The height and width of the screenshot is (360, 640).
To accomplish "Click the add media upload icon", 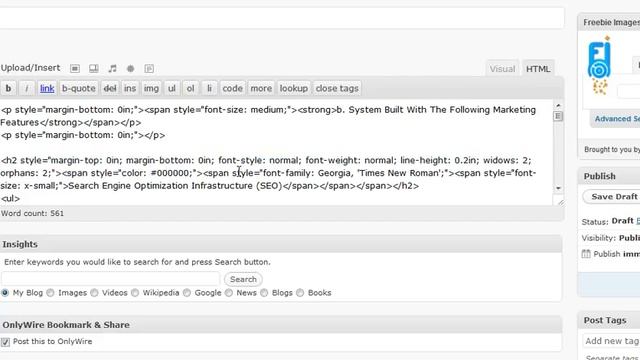I will (x=131, y=69).
